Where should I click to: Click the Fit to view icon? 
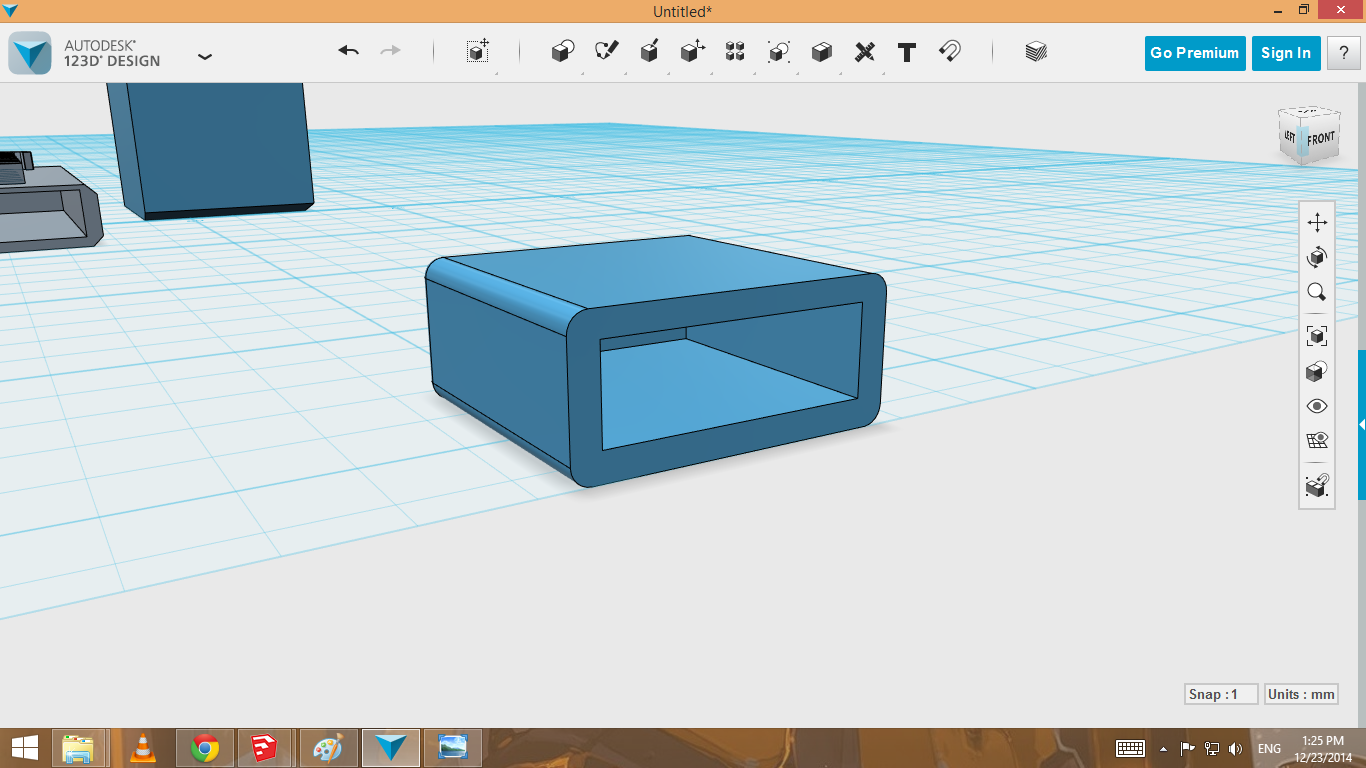pos(1317,336)
